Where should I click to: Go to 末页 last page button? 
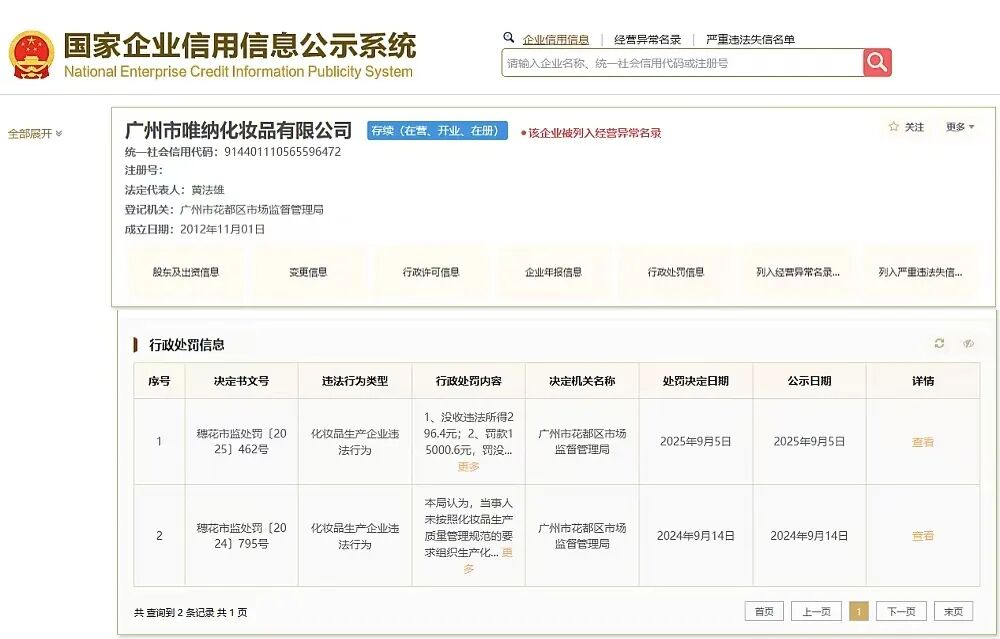click(953, 612)
